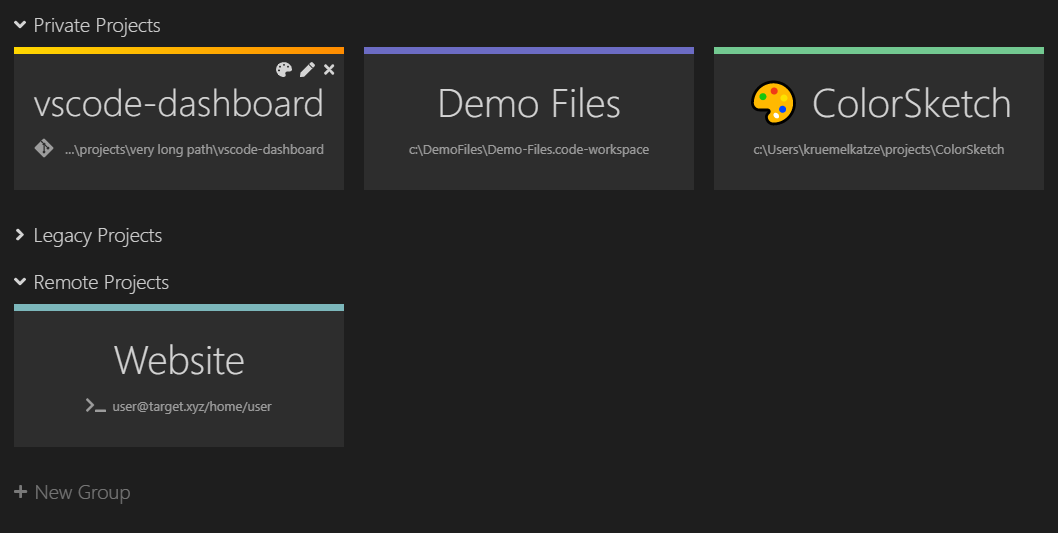Click the plus icon next to New Group
Image resolution: width=1058 pixels, height=533 pixels.
tap(20, 492)
